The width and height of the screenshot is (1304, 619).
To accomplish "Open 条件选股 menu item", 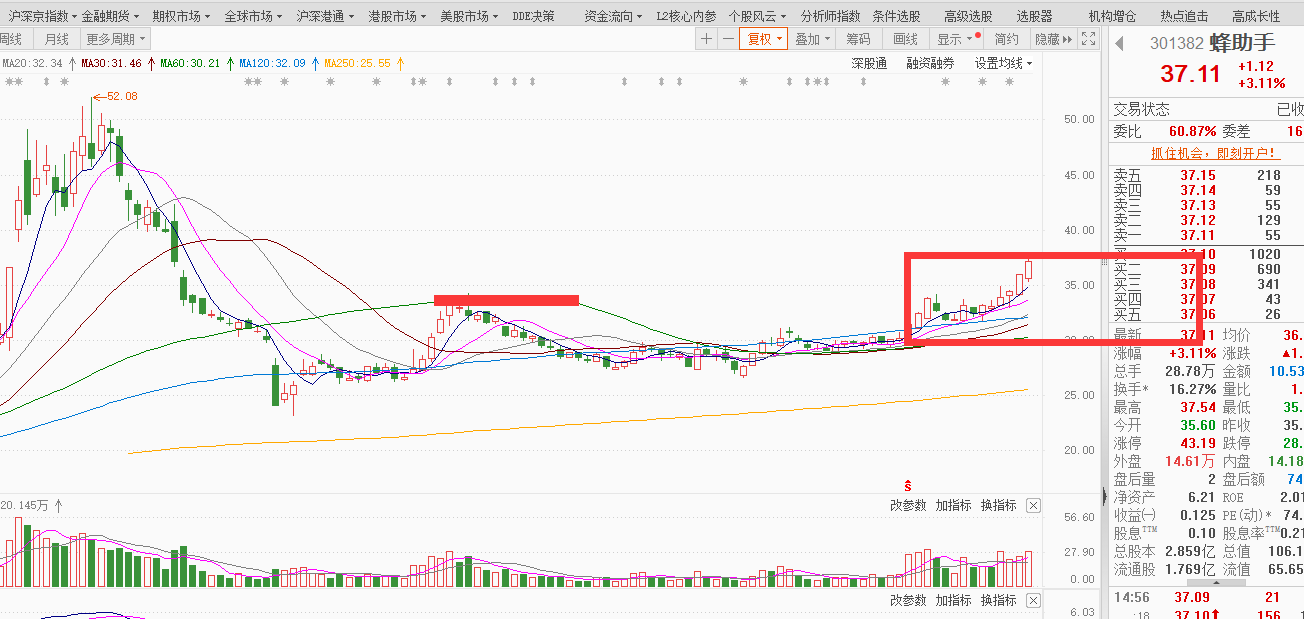I will [896, 16].
